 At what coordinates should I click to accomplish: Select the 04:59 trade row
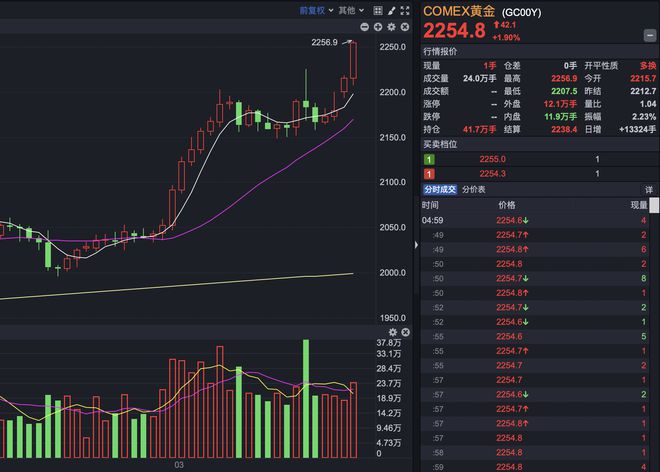click(534, 220)
